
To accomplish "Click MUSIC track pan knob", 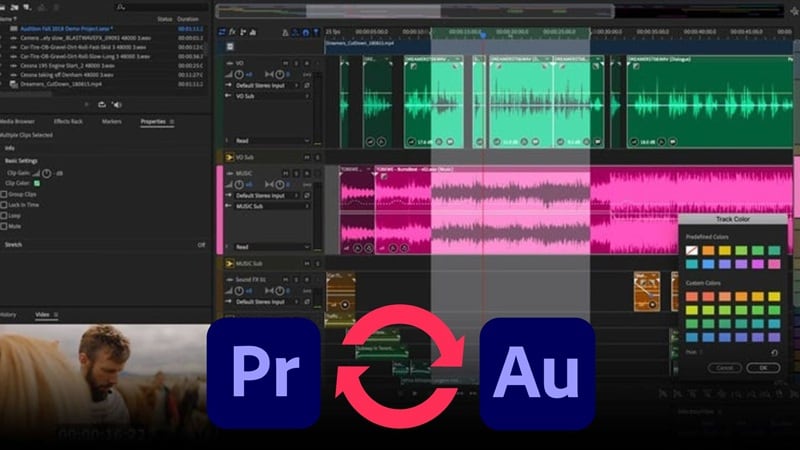I will coord(280,185).
